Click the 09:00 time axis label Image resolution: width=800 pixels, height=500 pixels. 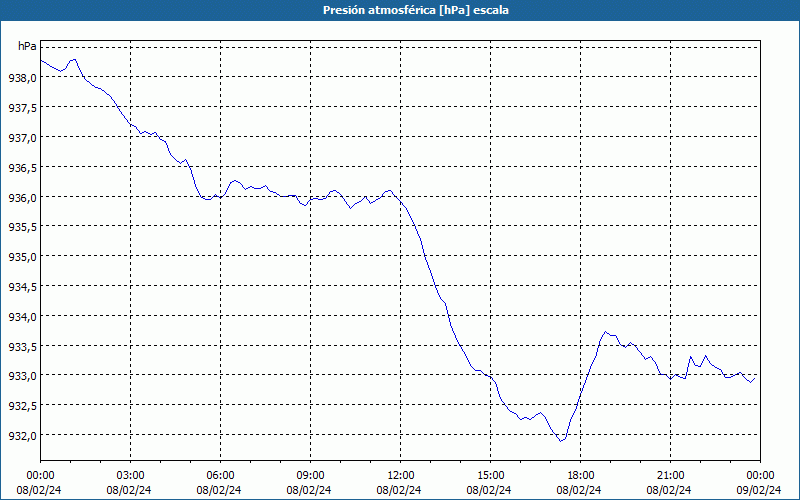pos(310,476)
